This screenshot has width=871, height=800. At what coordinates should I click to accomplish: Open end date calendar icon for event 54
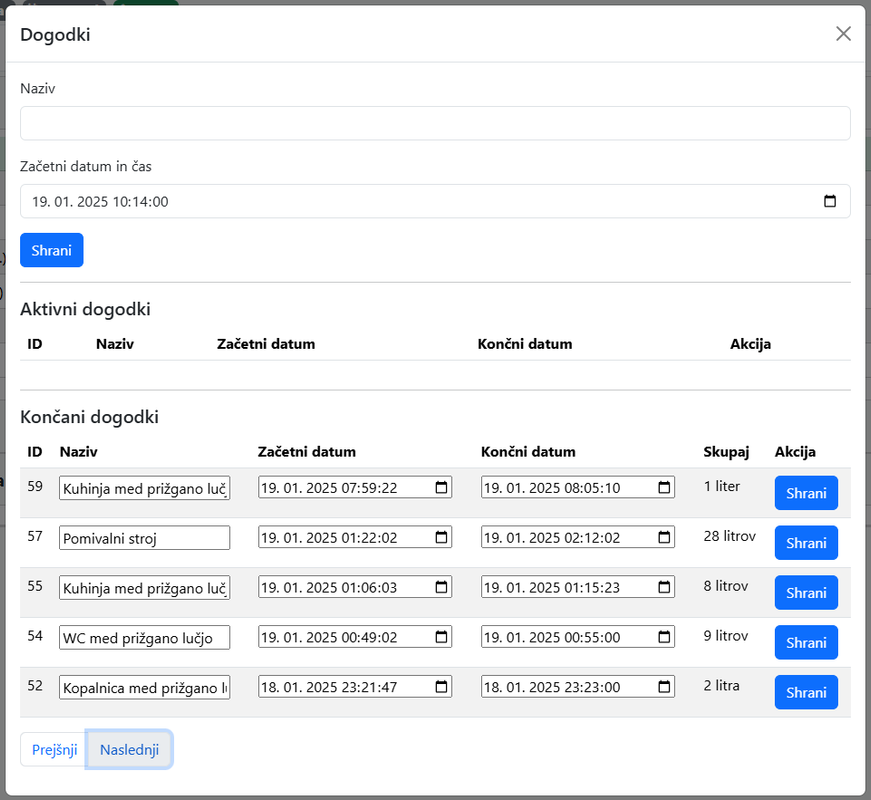(664, 637)
